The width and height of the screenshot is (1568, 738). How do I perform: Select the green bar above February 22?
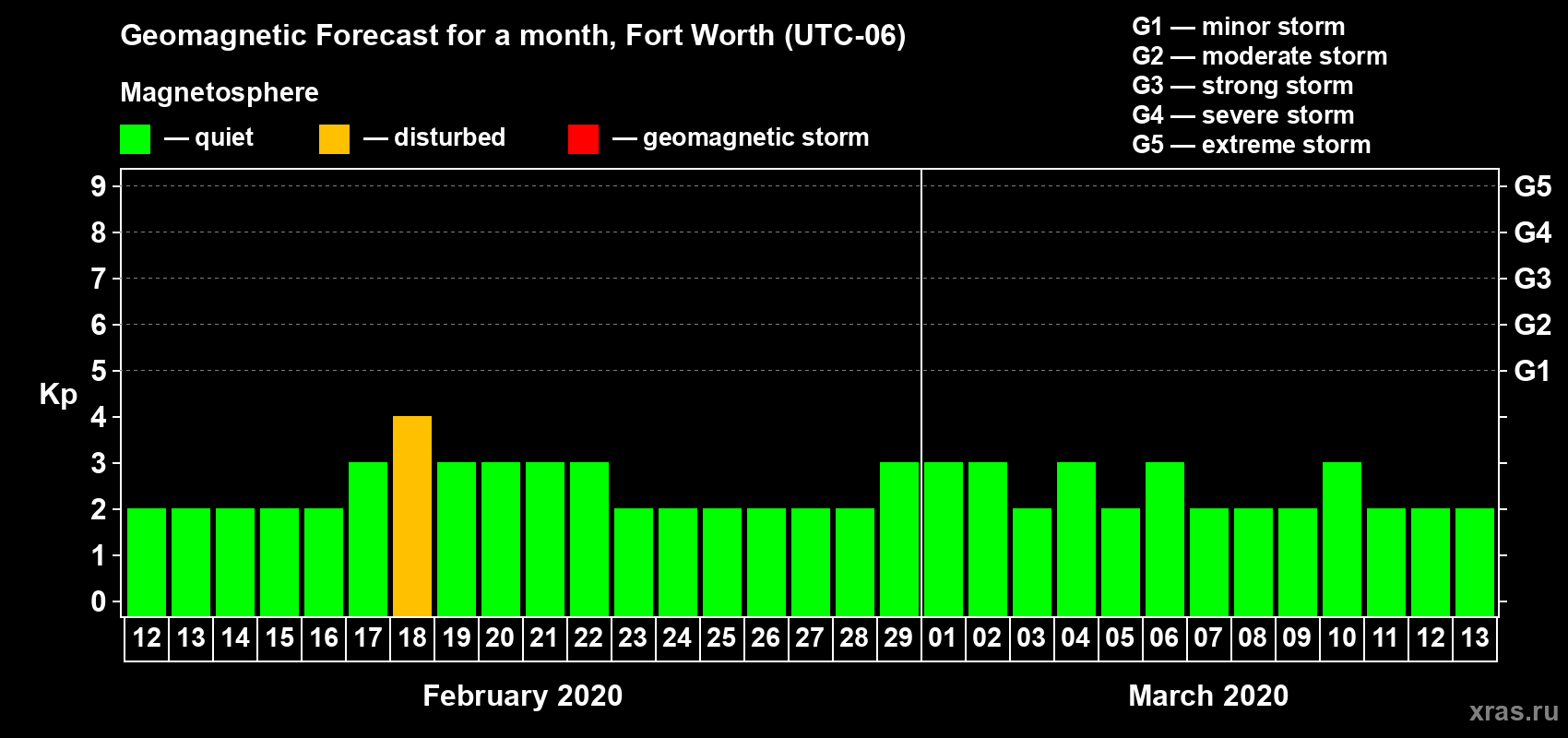589,540
